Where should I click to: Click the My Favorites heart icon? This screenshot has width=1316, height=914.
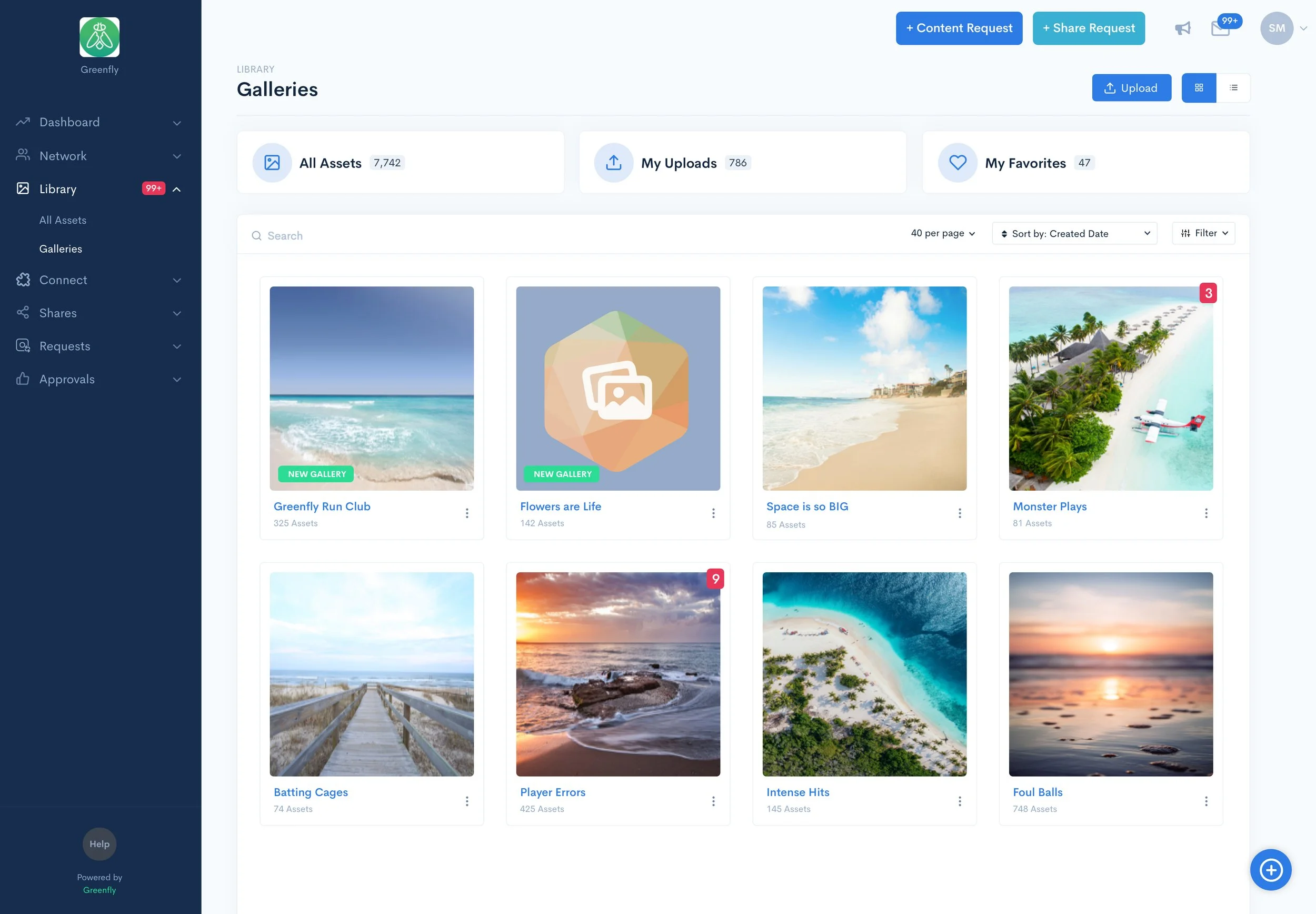pos(957,163)
